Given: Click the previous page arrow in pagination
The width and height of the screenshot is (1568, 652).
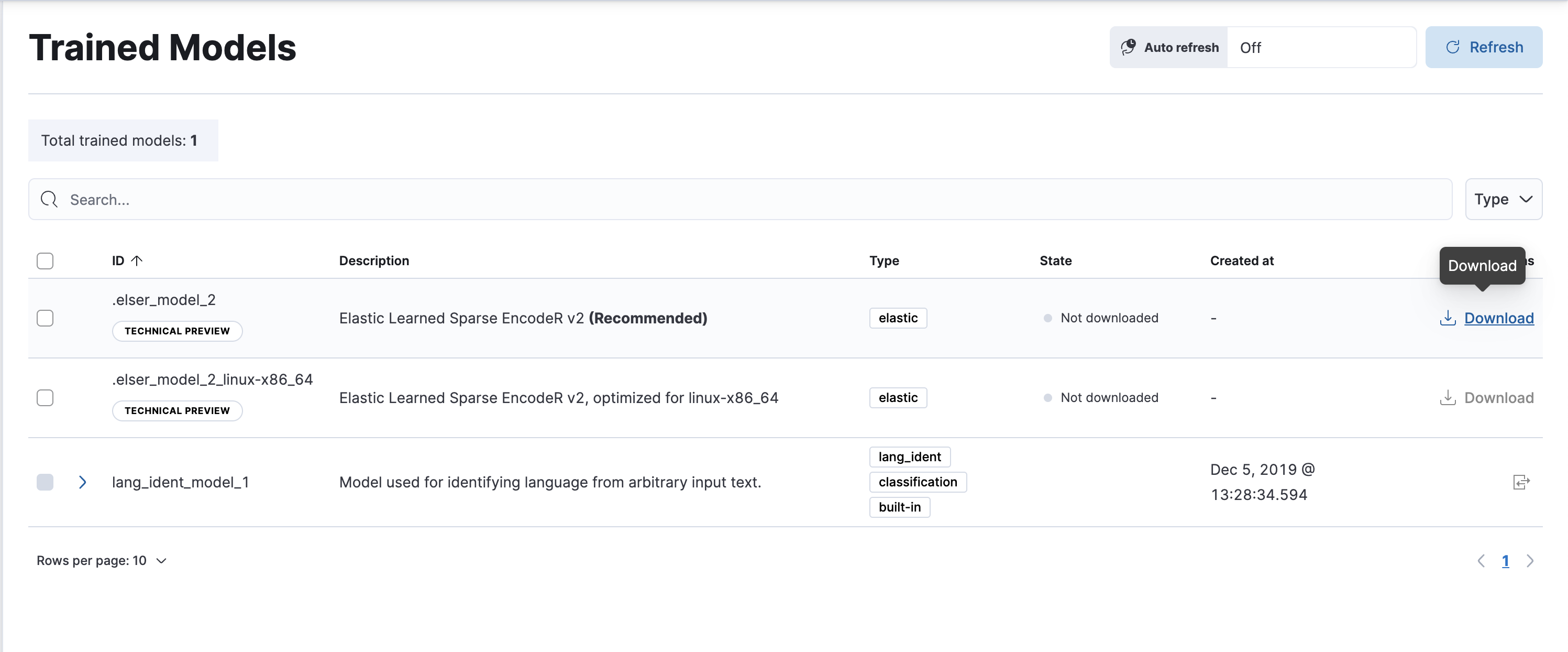Looking at the screenshot, I should click(x=1481, y=561).
